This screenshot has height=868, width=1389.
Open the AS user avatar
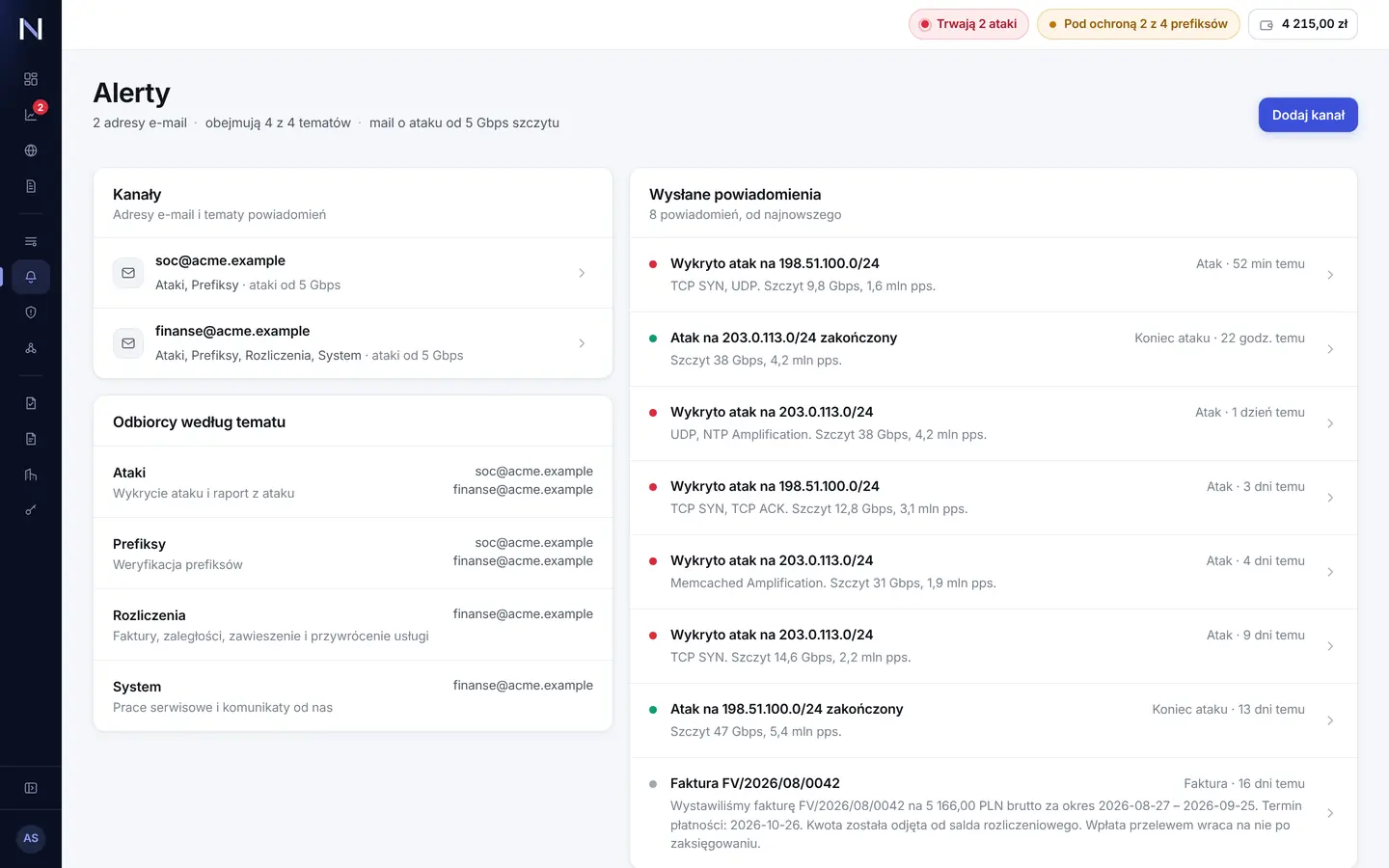point(31,838)
